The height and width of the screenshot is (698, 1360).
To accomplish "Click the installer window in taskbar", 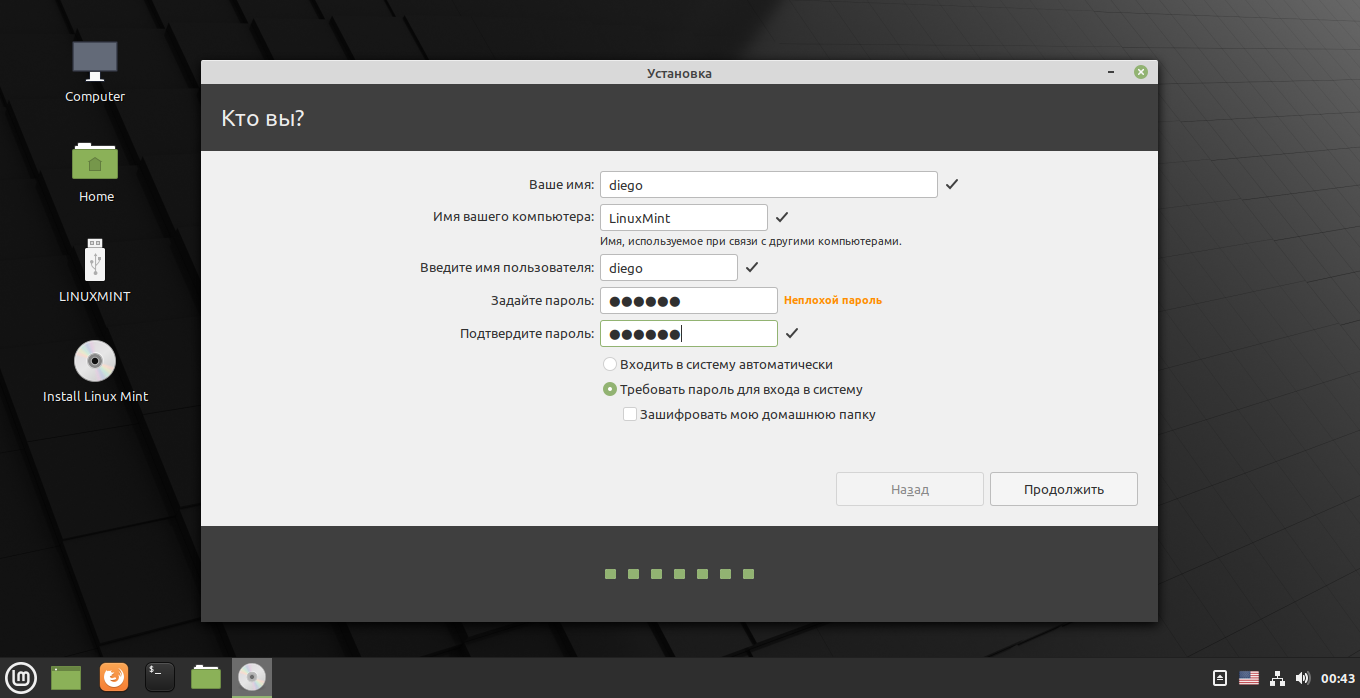I will pos(252,678).
